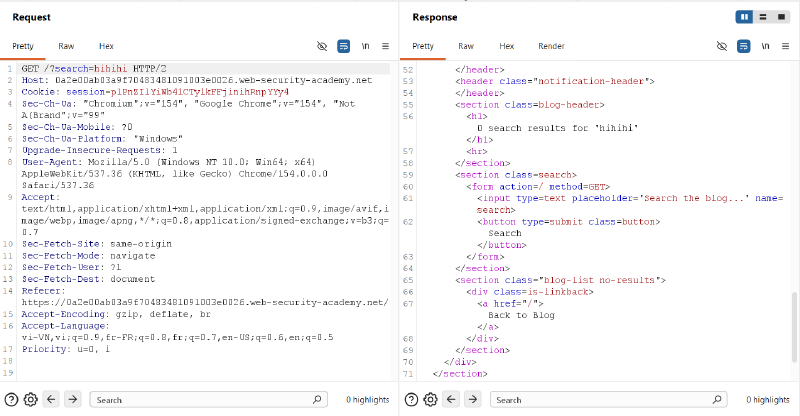Select side-by-side layout view
Viewport: 800px width, 416px height.
pyautogui.click(x=744, y=17)
